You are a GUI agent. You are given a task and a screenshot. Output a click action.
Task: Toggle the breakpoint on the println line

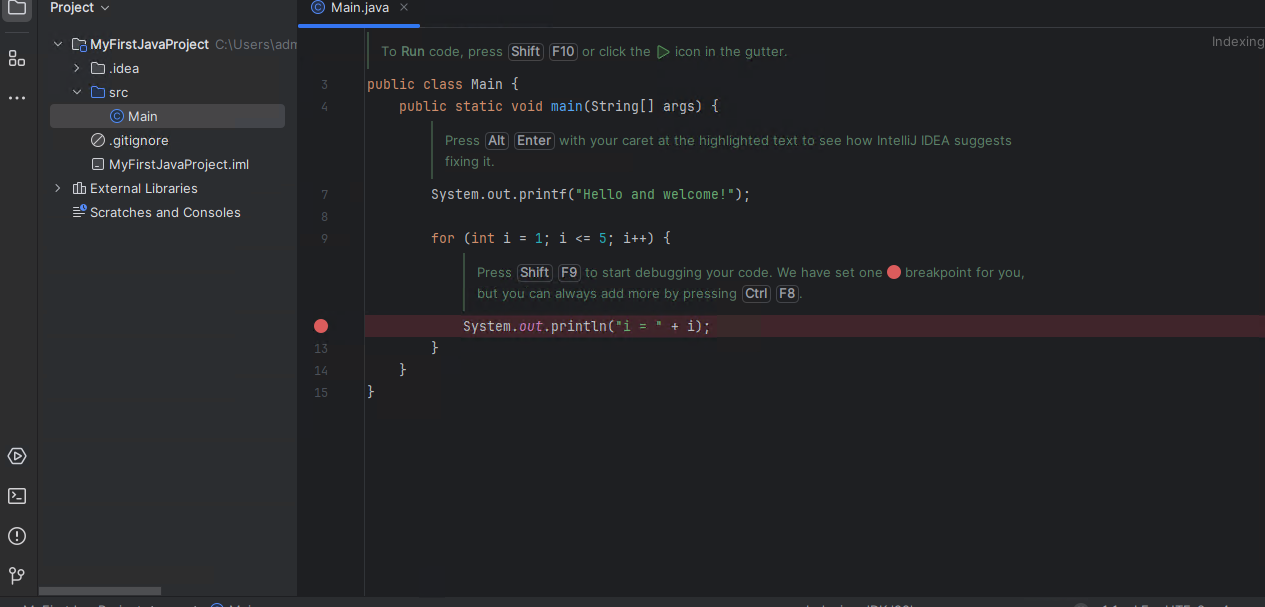[x=320, y=325]
